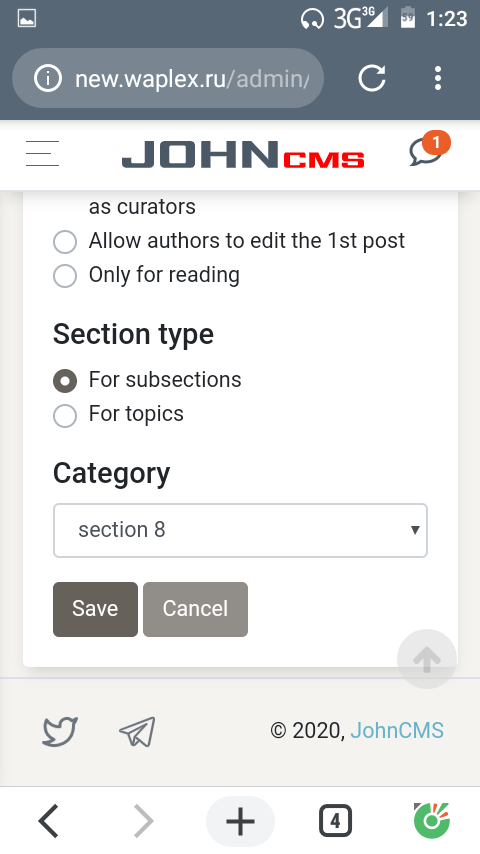Select Allow authors to edit 1st post
Image resolution: width=480 pixels, height=854 pixels.
[x=65, y=241]
